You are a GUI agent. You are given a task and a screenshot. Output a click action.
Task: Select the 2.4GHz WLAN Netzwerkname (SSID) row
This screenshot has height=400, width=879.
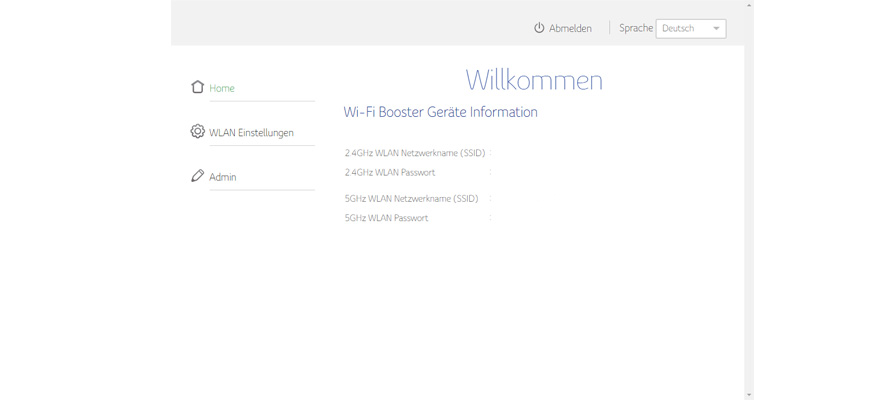(414, 153)
